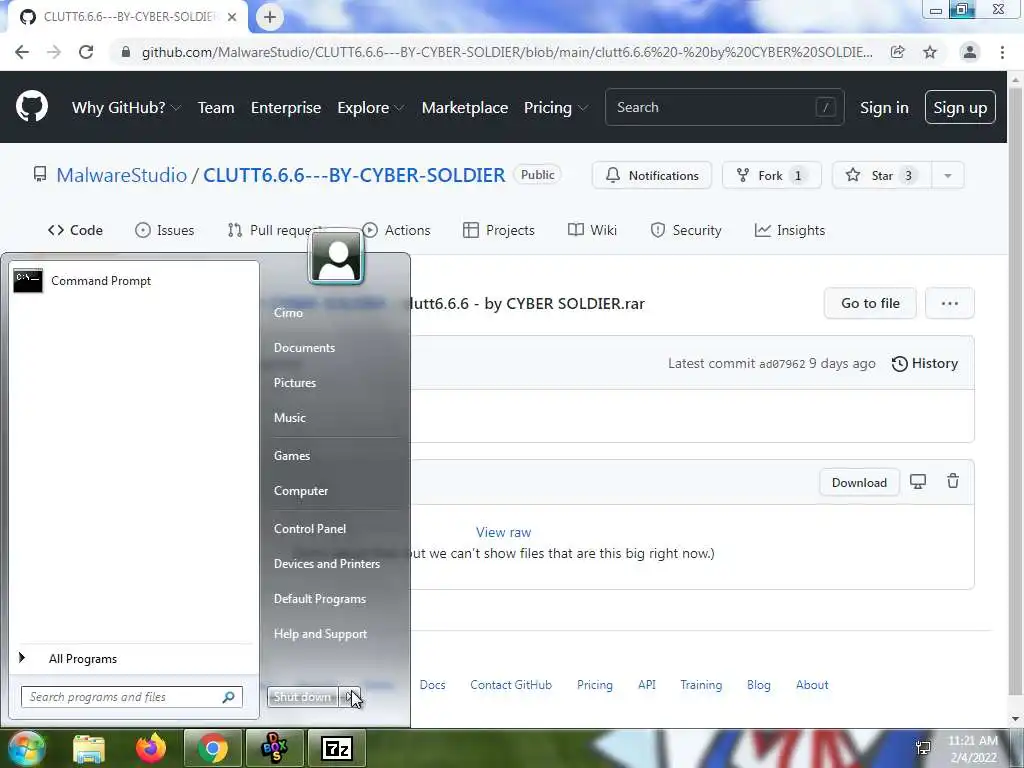
Task: Star the repository
Action: [x=882, y=175]
